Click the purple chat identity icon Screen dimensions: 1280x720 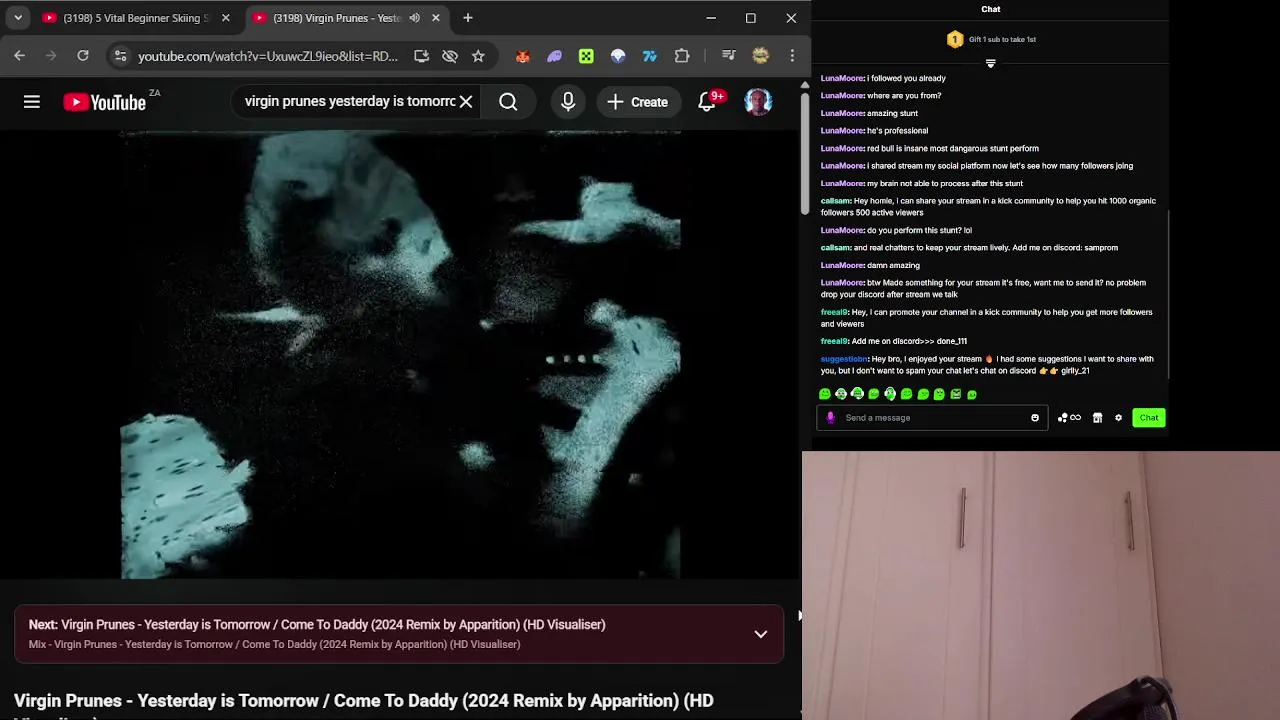[830, 418]
